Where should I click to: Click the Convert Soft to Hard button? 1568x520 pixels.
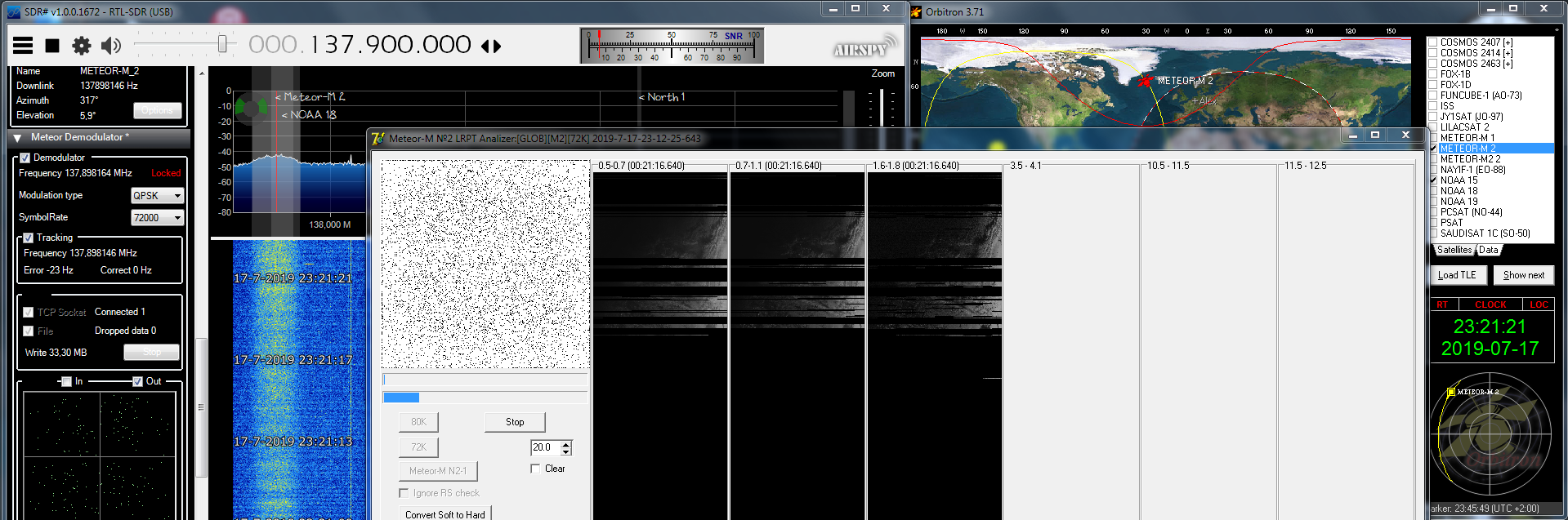point(444,514)
